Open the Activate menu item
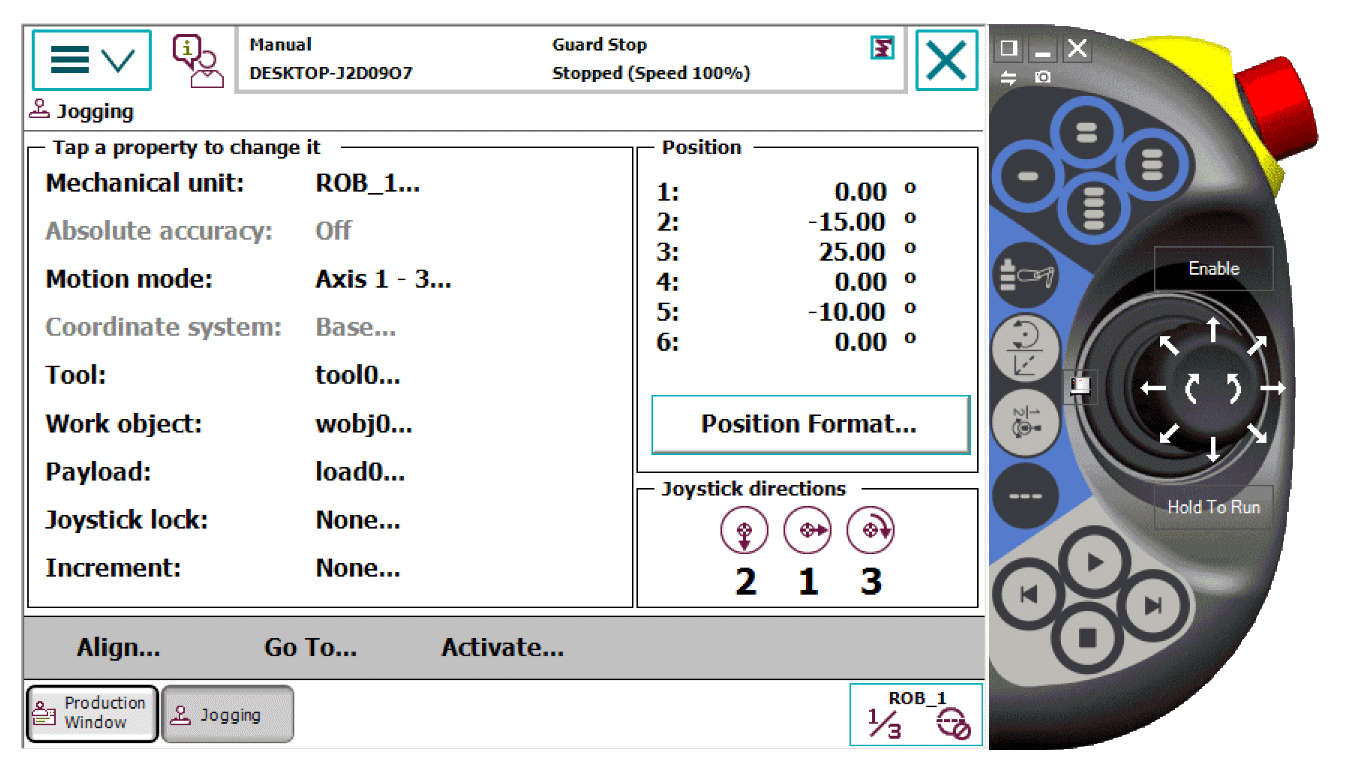This screenshot has width=1349, height=776. pos(502,648)
